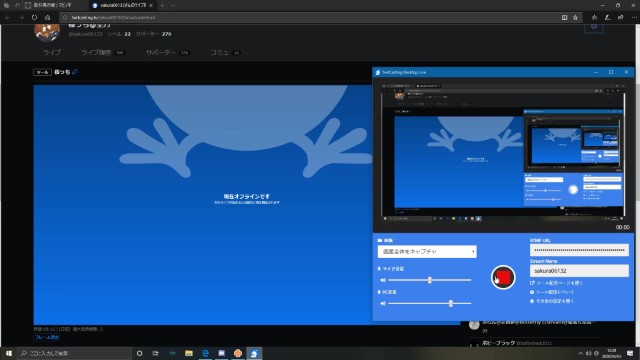Click the add notes pen icon
Screen dimensions: 640x360
(x=607, y=18)
